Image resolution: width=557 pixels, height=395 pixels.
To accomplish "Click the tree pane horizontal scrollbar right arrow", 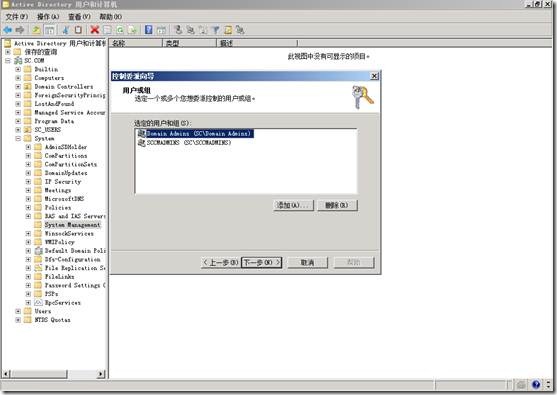I will [x=101, y=374].
